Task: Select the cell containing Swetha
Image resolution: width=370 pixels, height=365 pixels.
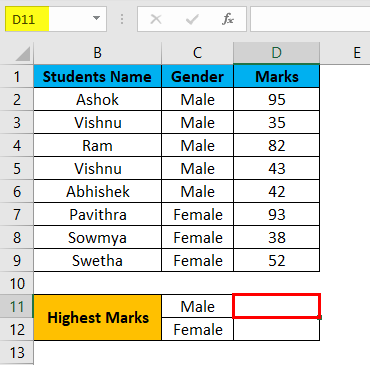Action: [97, 260]
